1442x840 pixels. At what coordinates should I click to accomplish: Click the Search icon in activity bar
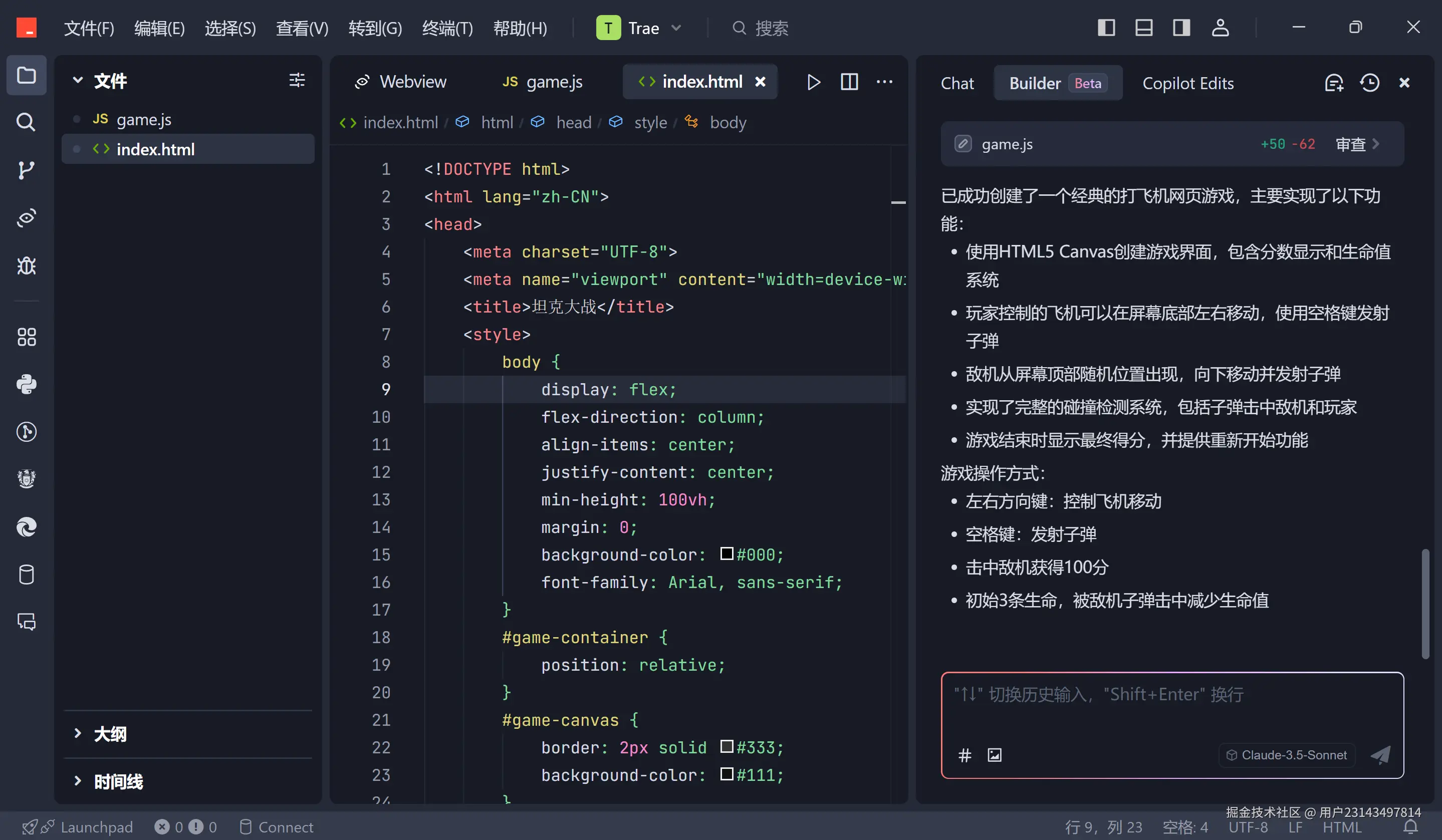(26, 122)
